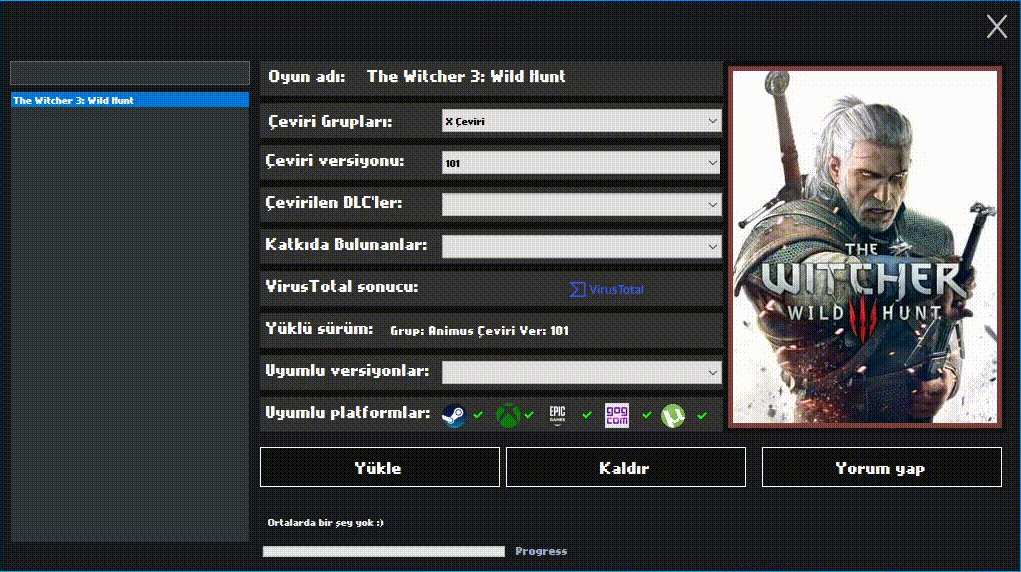This screenshot has height=572, width=1021.
Task: Click the uTorrent platform icon
Action: [x=673, y=416]
